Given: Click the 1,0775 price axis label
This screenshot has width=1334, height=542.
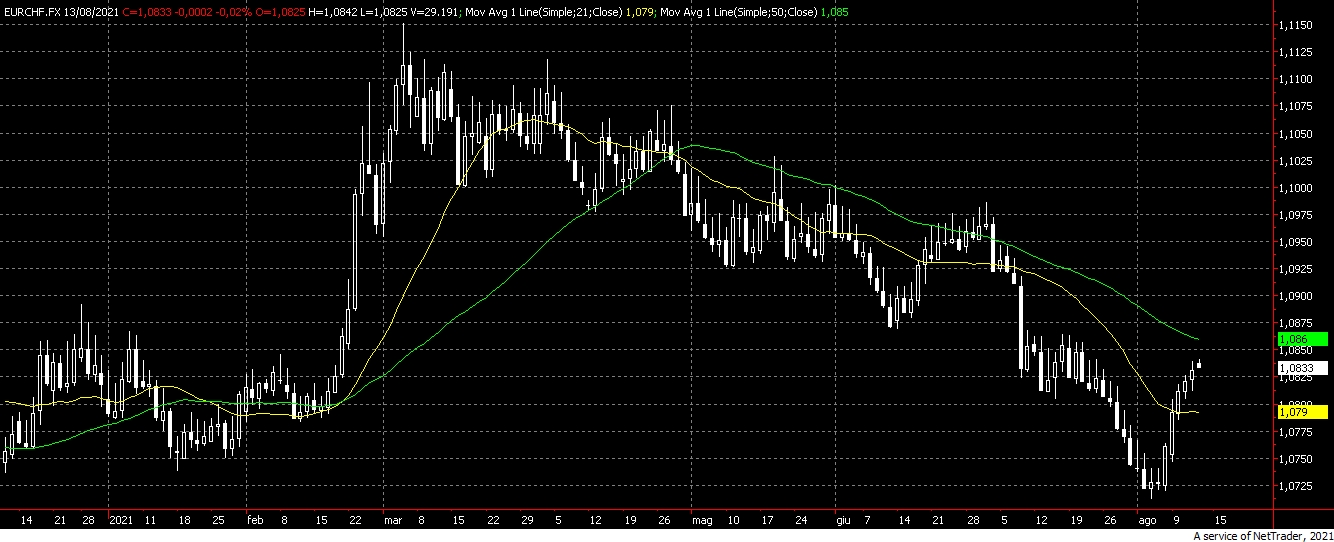Looking at the screenshot, I should (1297, 432).
